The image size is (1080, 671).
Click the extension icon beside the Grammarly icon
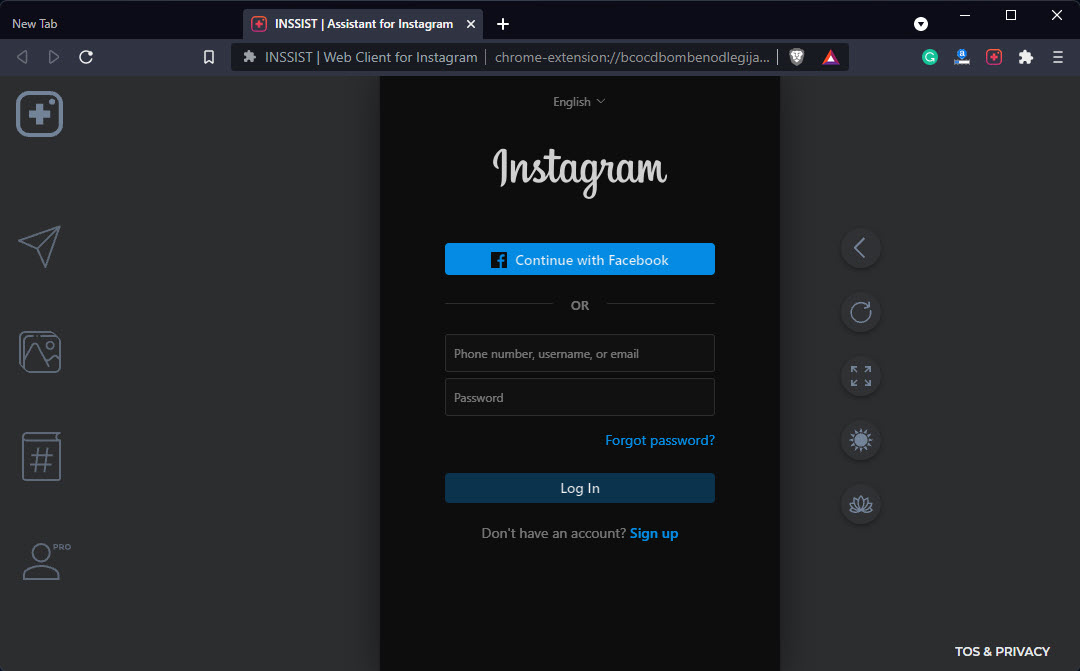(962, 57)
